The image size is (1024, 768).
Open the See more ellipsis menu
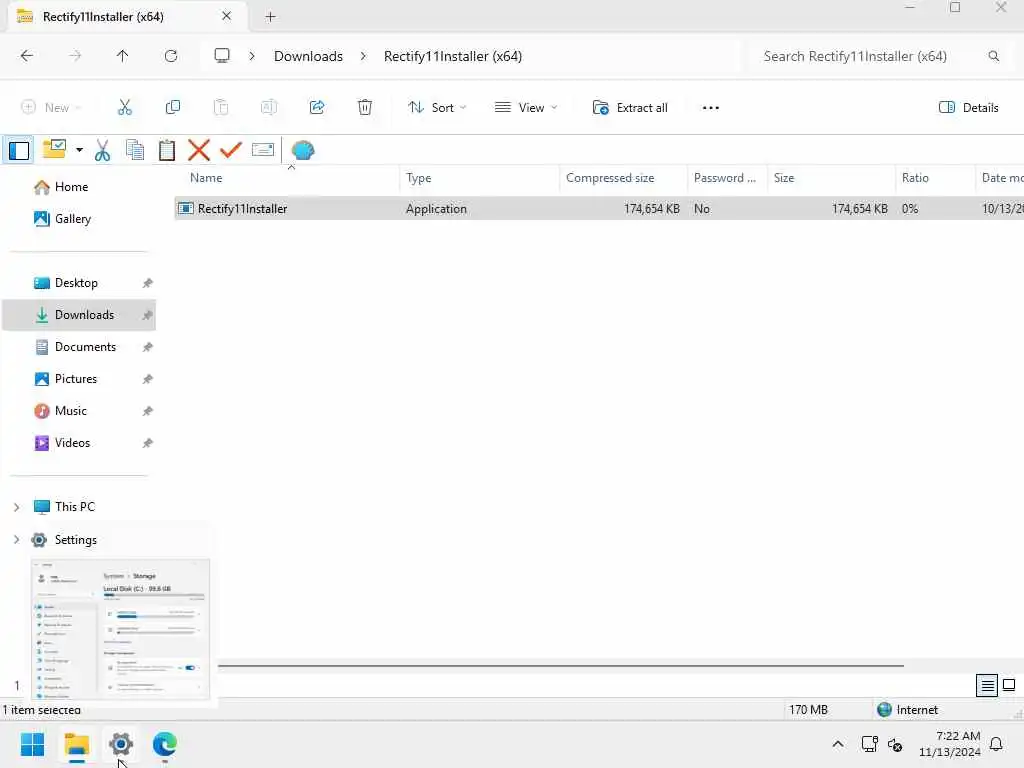click(x=711, y=108)
